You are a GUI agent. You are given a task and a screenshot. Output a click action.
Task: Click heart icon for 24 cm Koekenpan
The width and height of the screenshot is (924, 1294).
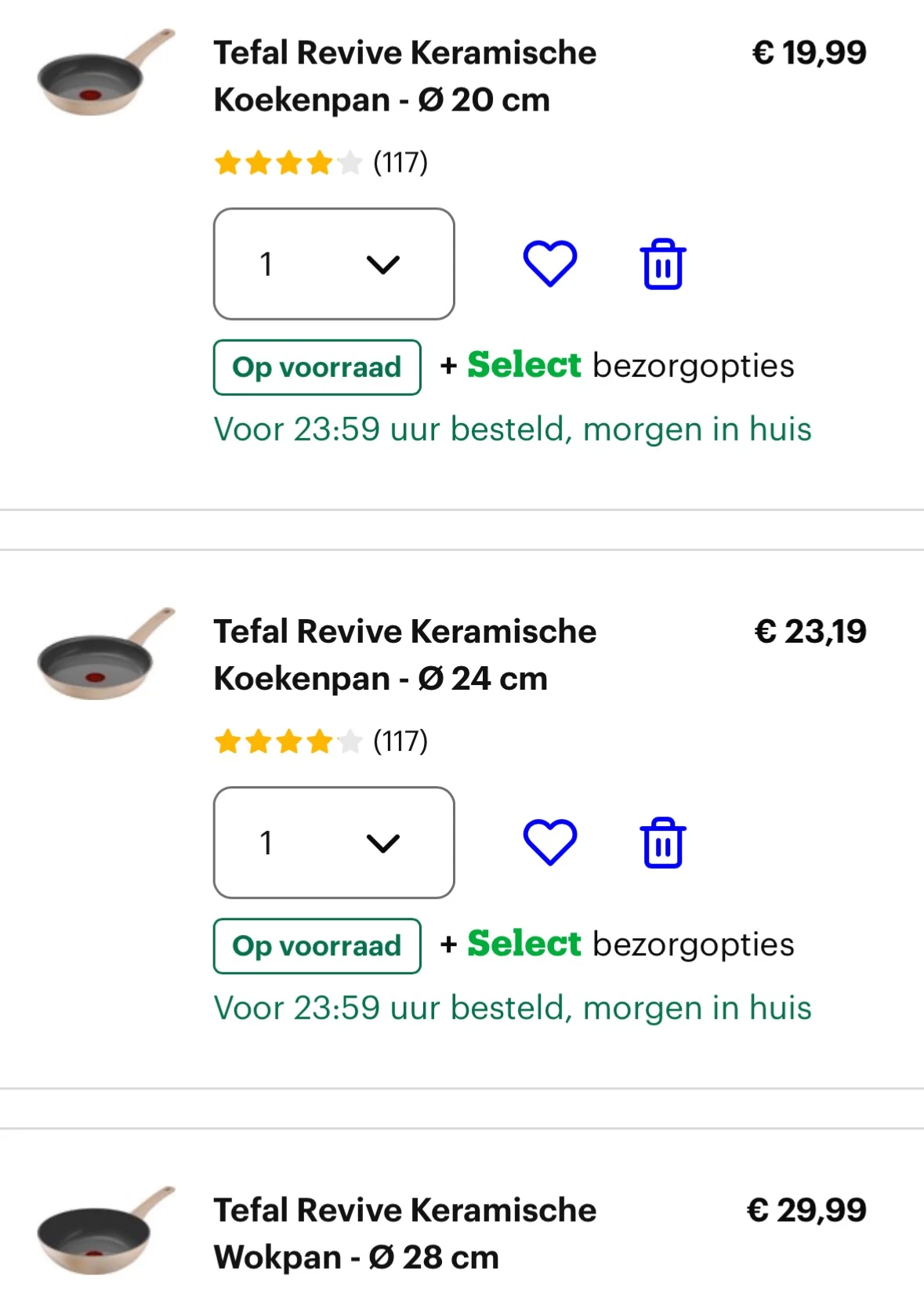pos(549,843)
